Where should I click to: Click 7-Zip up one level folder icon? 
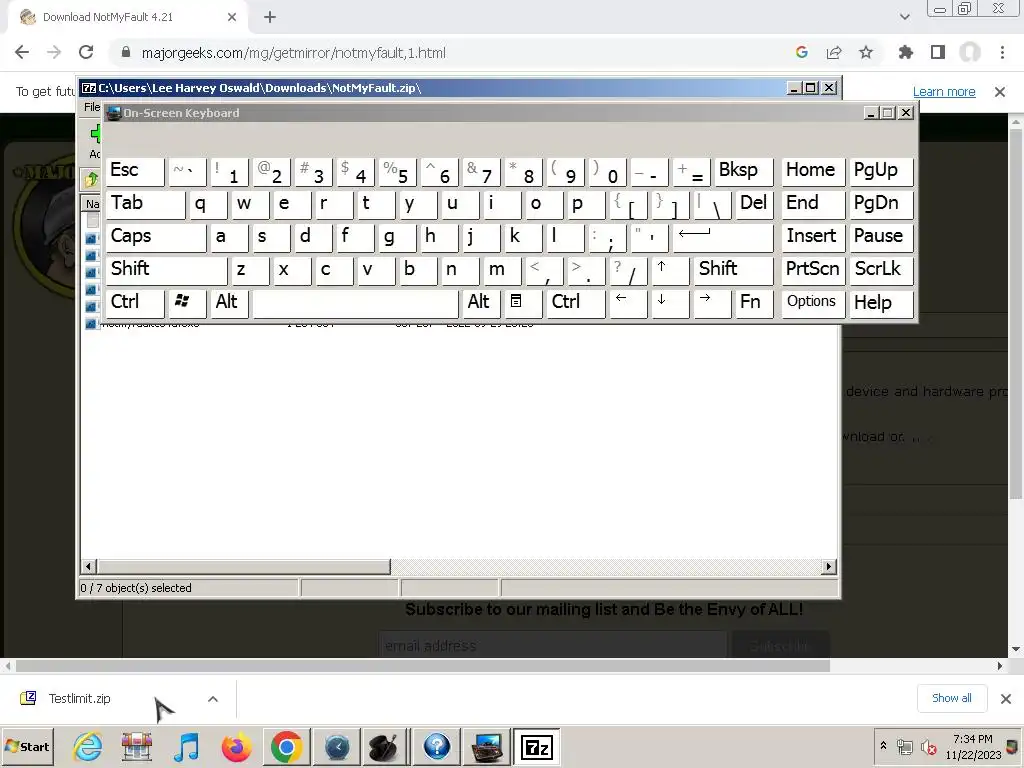click(91, 179)
